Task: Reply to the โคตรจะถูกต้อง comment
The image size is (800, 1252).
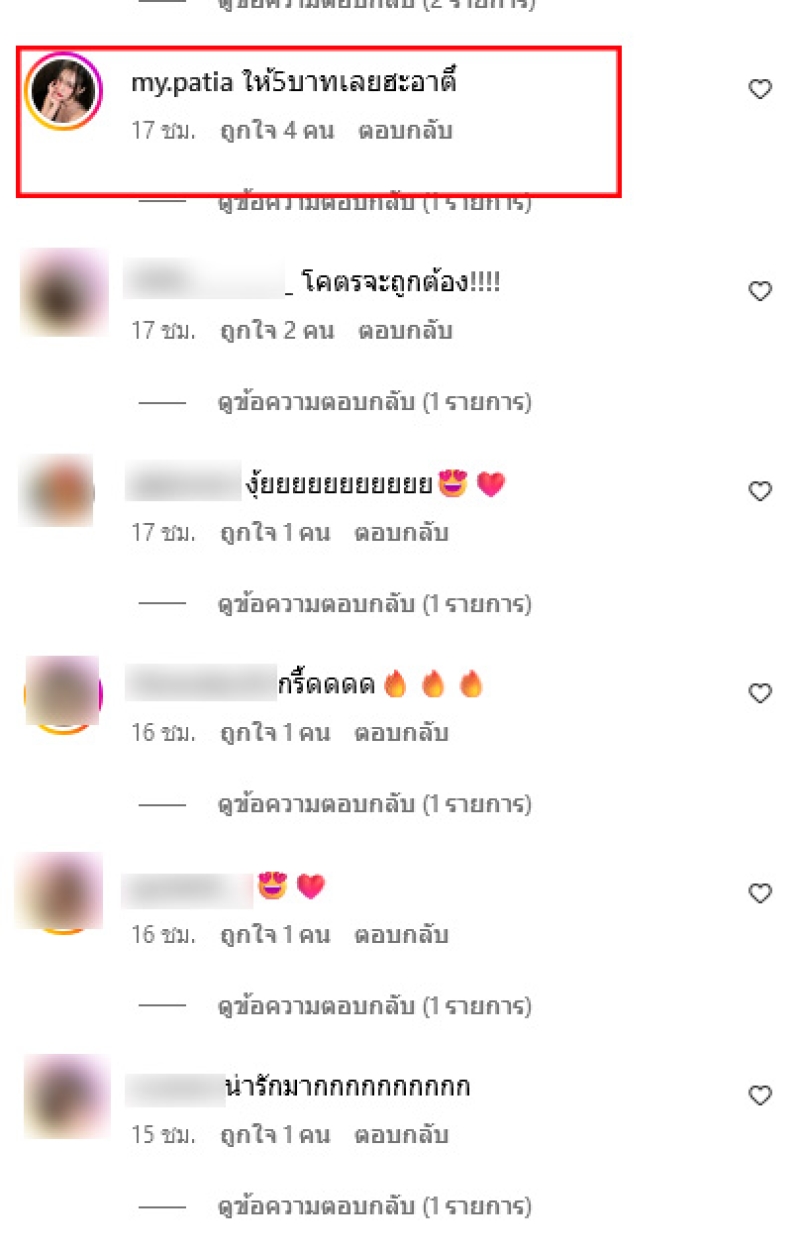Action: pos(405,330)
